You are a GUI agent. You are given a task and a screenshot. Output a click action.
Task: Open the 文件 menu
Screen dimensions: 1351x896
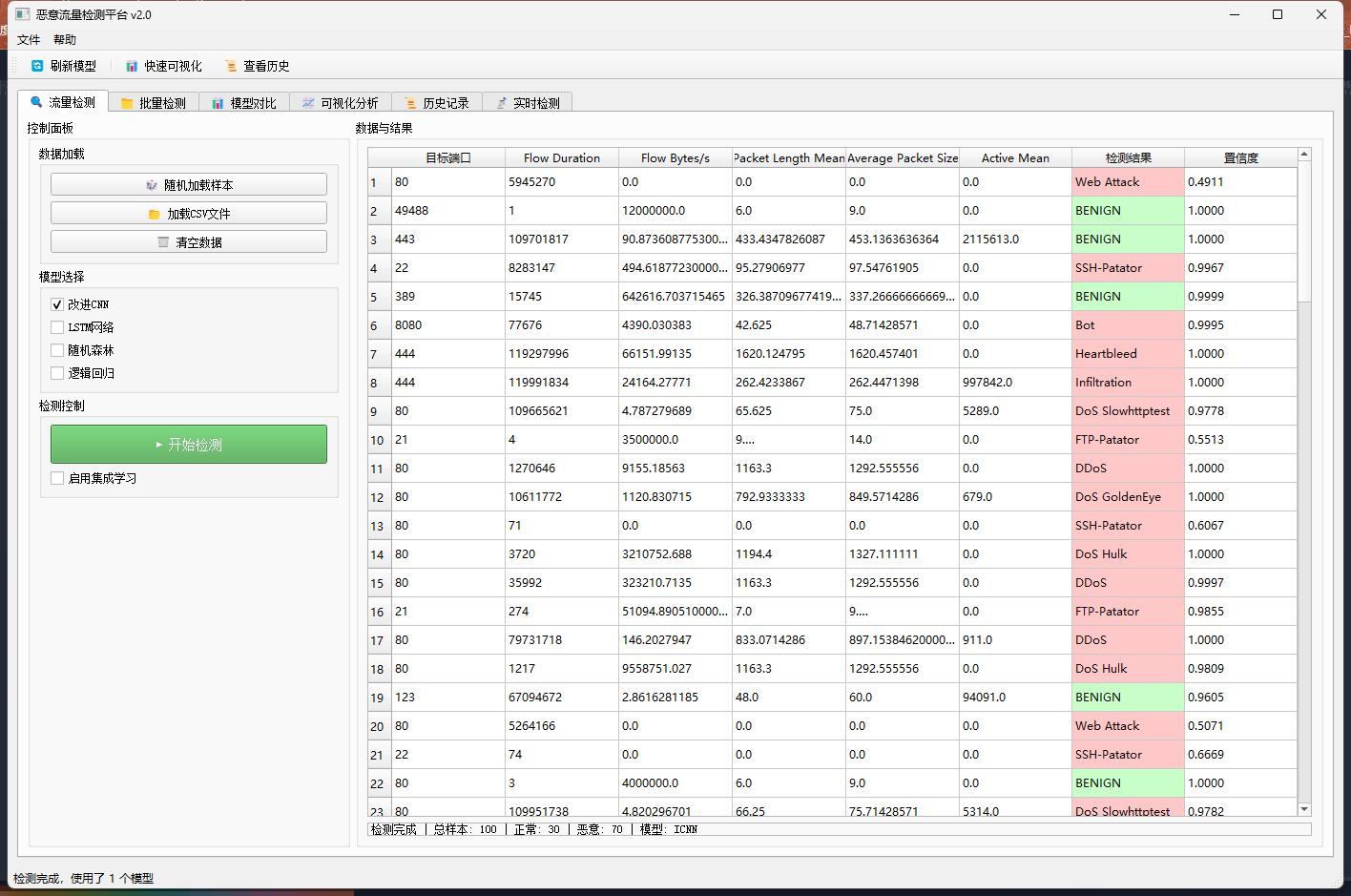click(x=29, y=40)
